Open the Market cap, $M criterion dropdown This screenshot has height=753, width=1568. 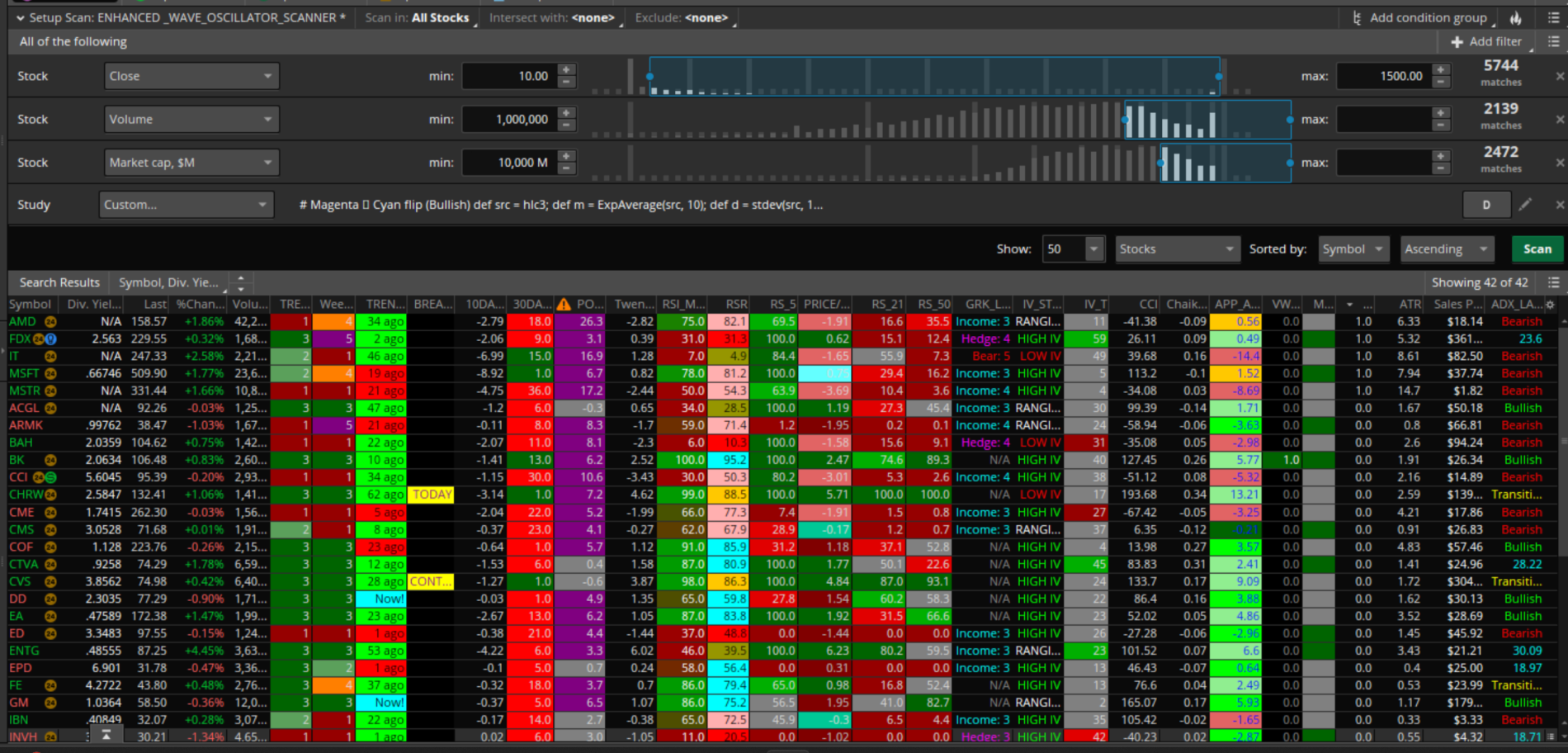(191, 163)
